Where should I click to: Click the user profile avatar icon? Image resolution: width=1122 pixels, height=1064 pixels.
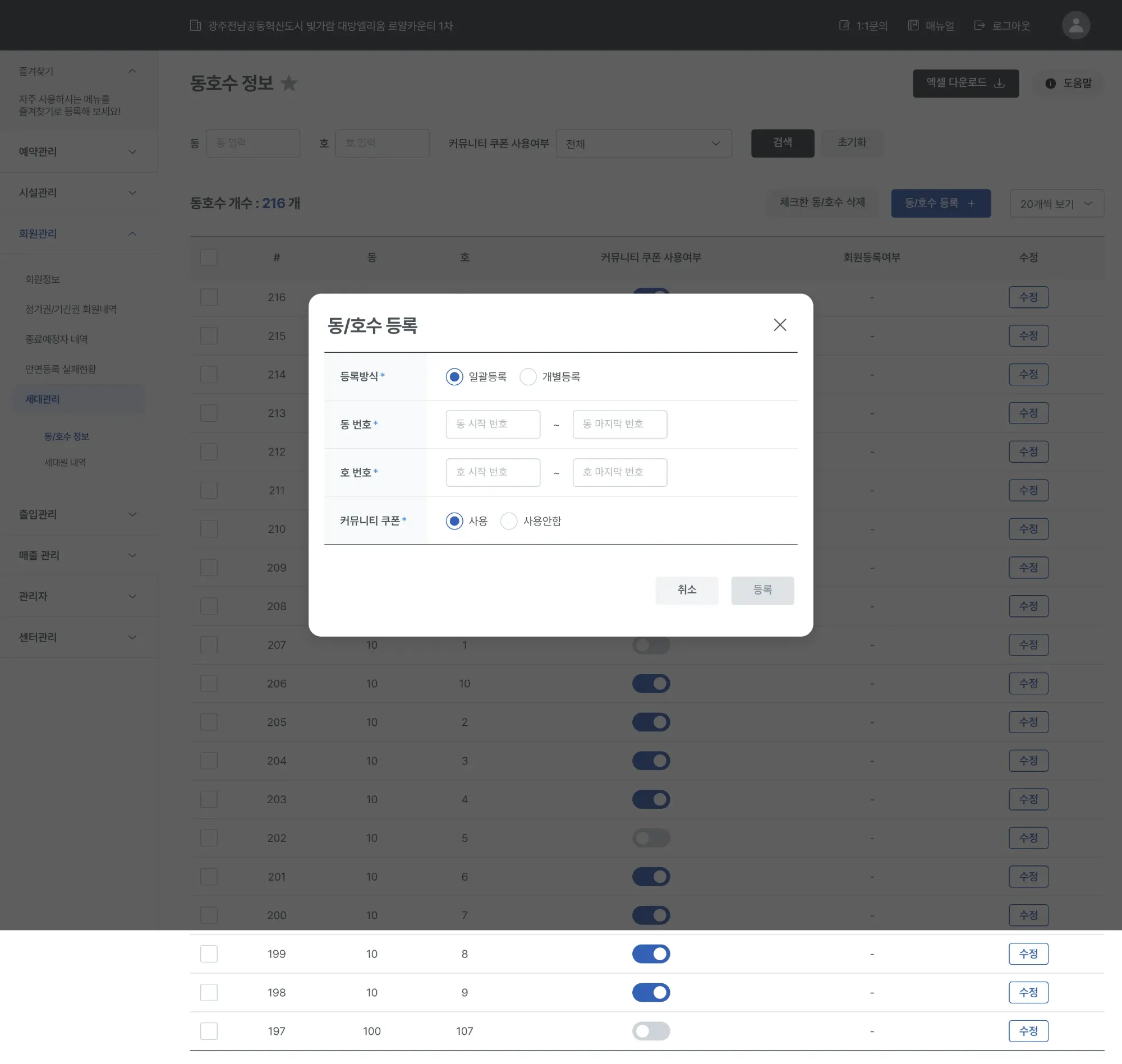1075,26
